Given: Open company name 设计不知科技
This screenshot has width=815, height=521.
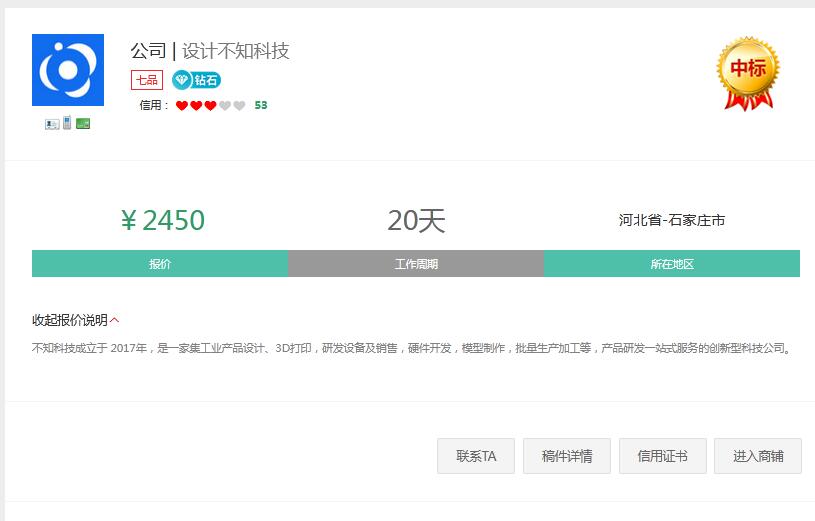Looking at the screenshot, I should (235, 50).
